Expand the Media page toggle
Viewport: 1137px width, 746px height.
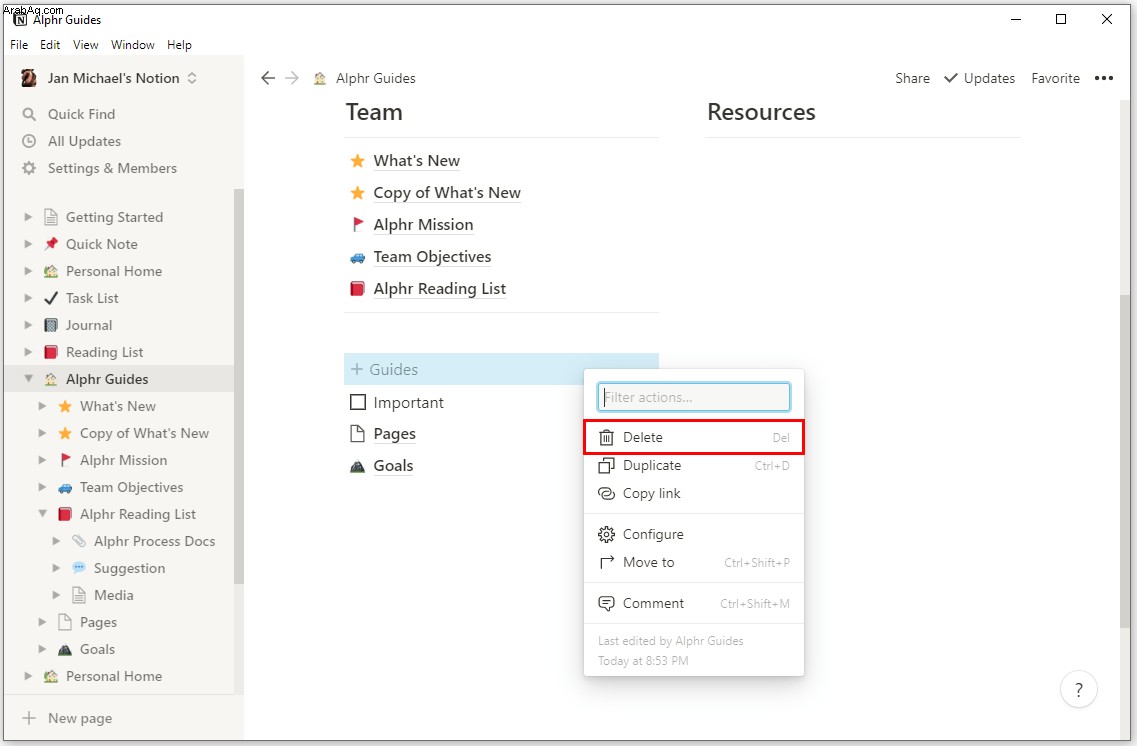[x=56, y=595]
